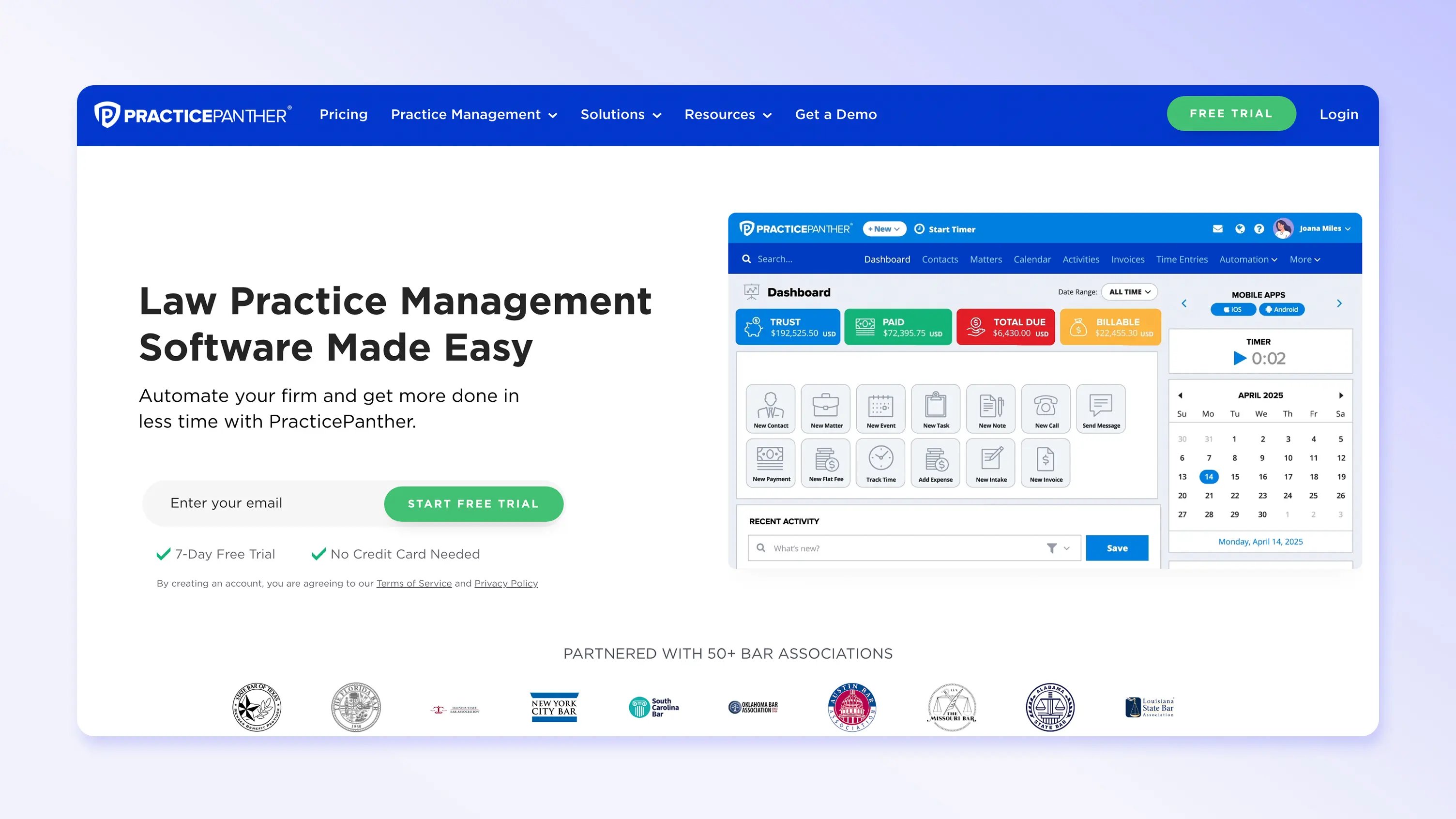This screenshot has width=1456, height=819.
Task: Switch to the Invoices tab
Action: 1128,259
